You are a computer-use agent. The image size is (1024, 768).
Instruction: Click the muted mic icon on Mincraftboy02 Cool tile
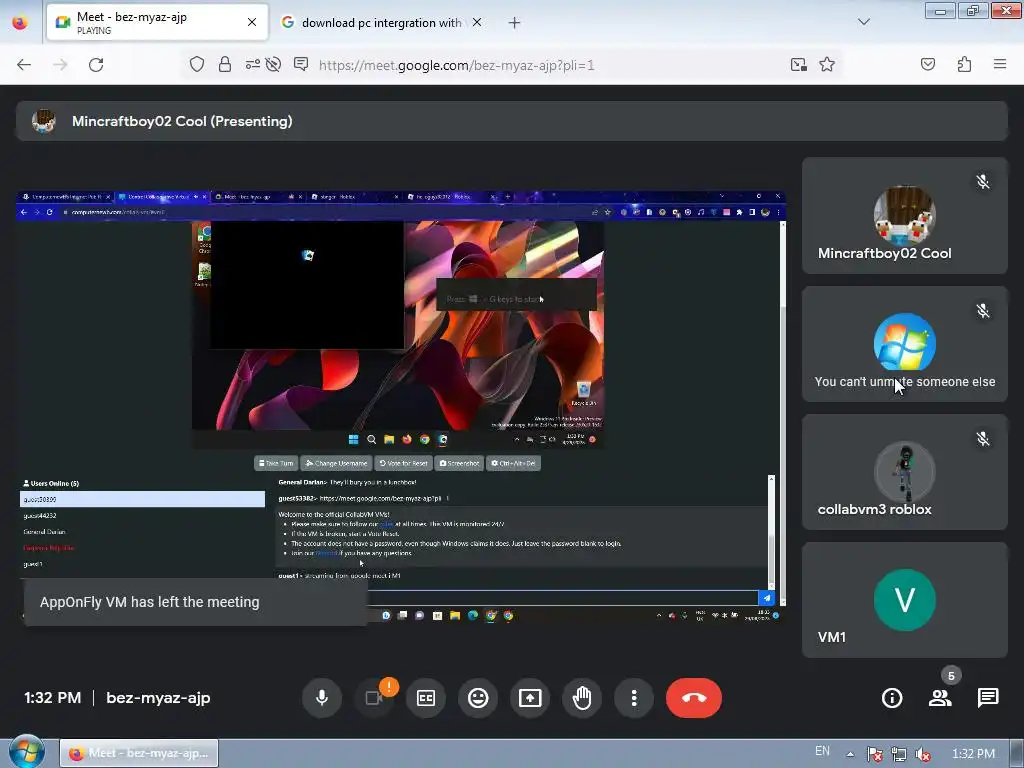tap(983, 182)
